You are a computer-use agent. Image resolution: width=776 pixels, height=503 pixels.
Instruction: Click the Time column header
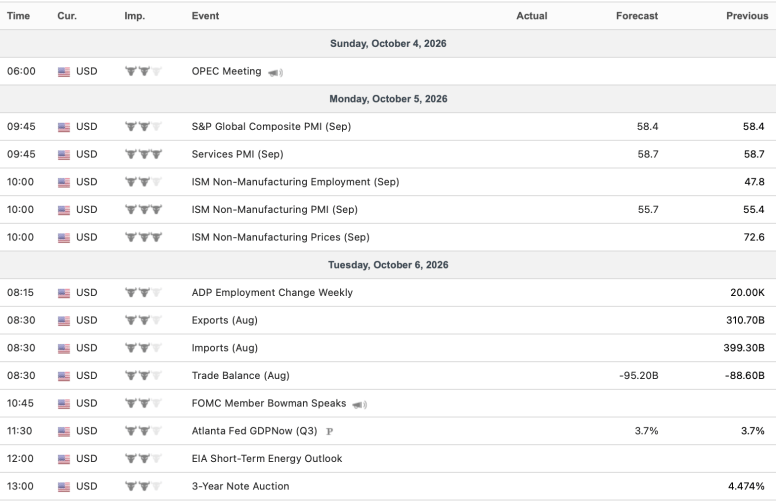pos(18,16)
